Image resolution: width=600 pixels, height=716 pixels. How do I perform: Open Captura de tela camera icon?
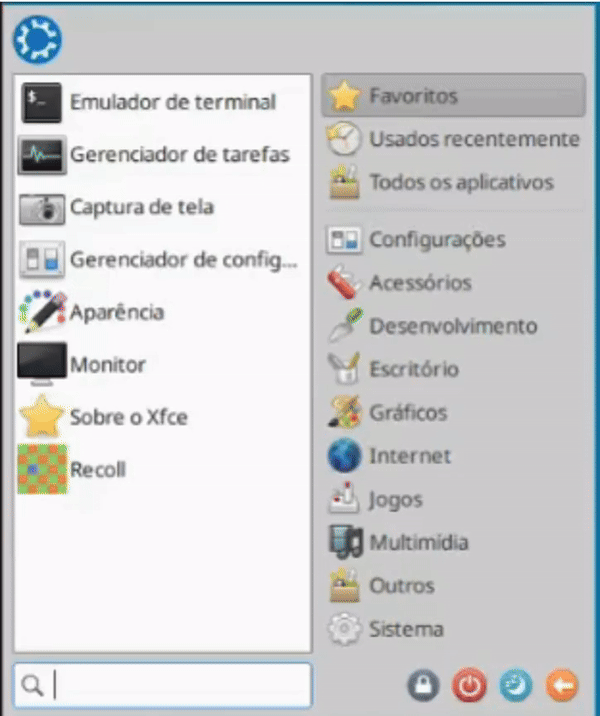click(42, 208)
